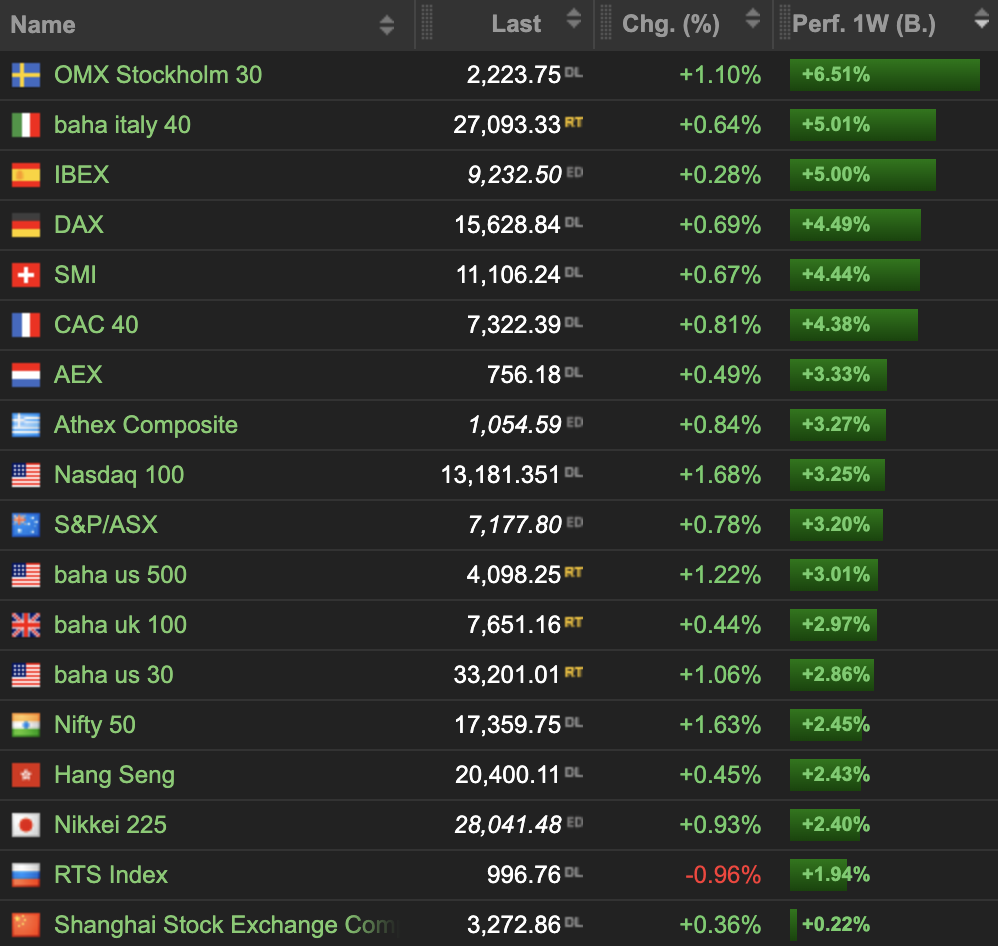998x946 pixels.
Task: Click the Swiss flag icon beside SMI
Action: click(26, 275)
